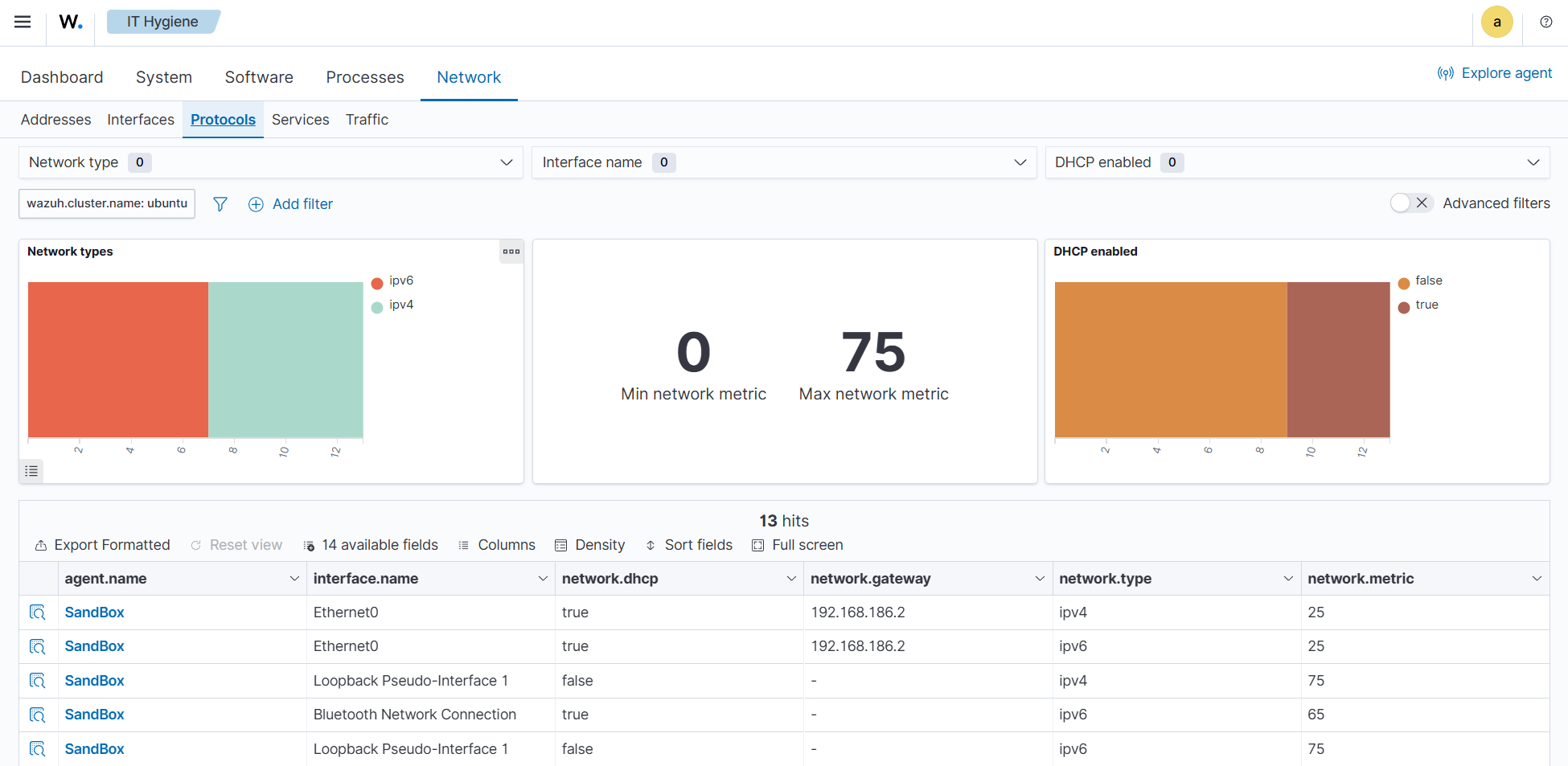This screenshot has height=766, width=1568.
Task: Click the filter funnel icon
Action: [x=220, y=204]
